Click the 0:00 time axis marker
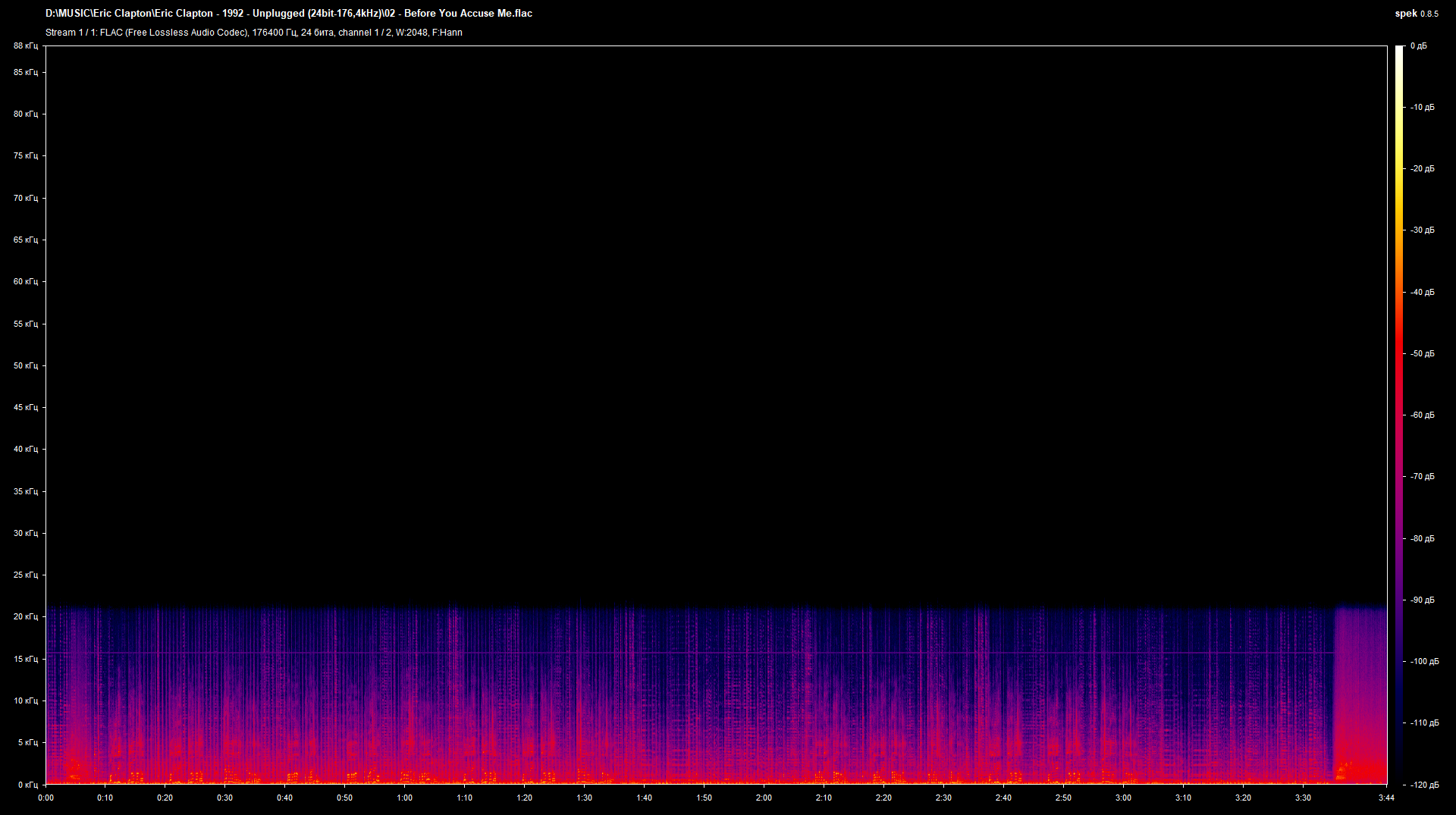1456x815 pixels. pyautogui.click(x=45, y=798)
